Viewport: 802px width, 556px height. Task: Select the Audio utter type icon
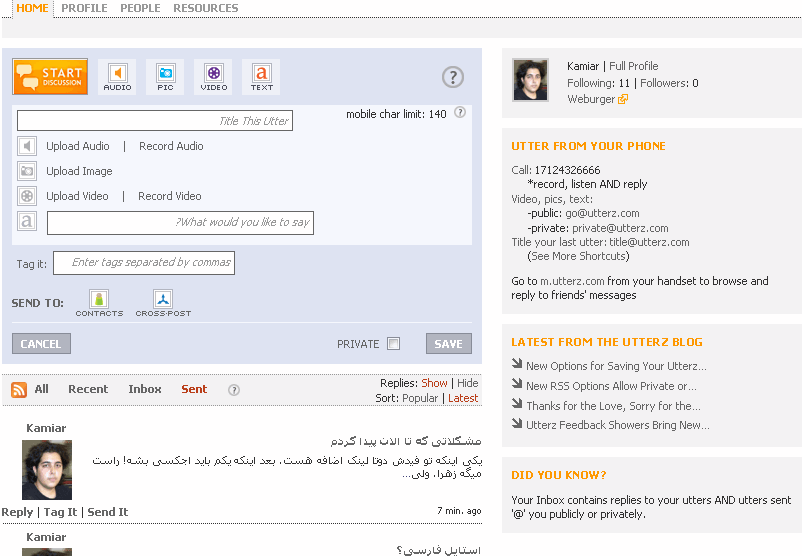117,77
